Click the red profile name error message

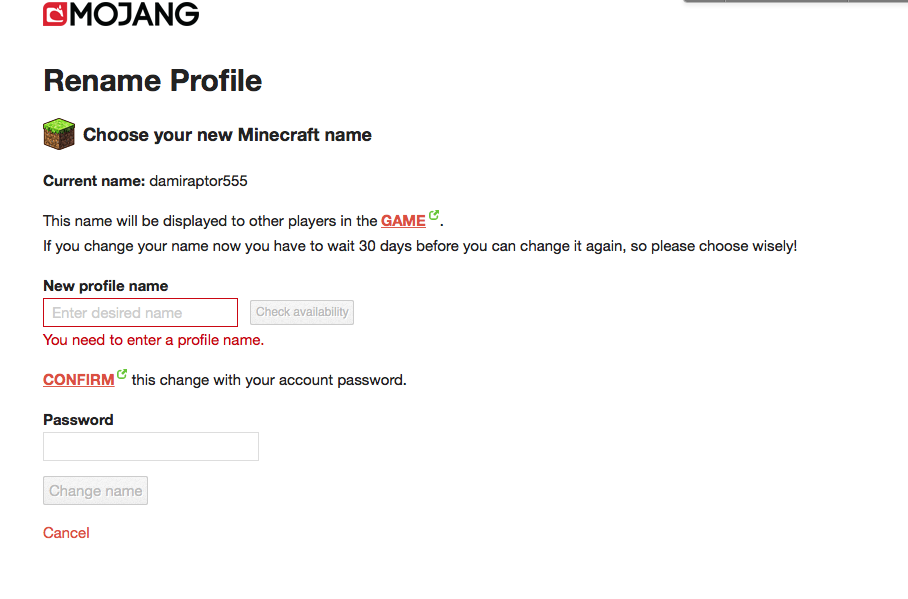pos(153,340)
